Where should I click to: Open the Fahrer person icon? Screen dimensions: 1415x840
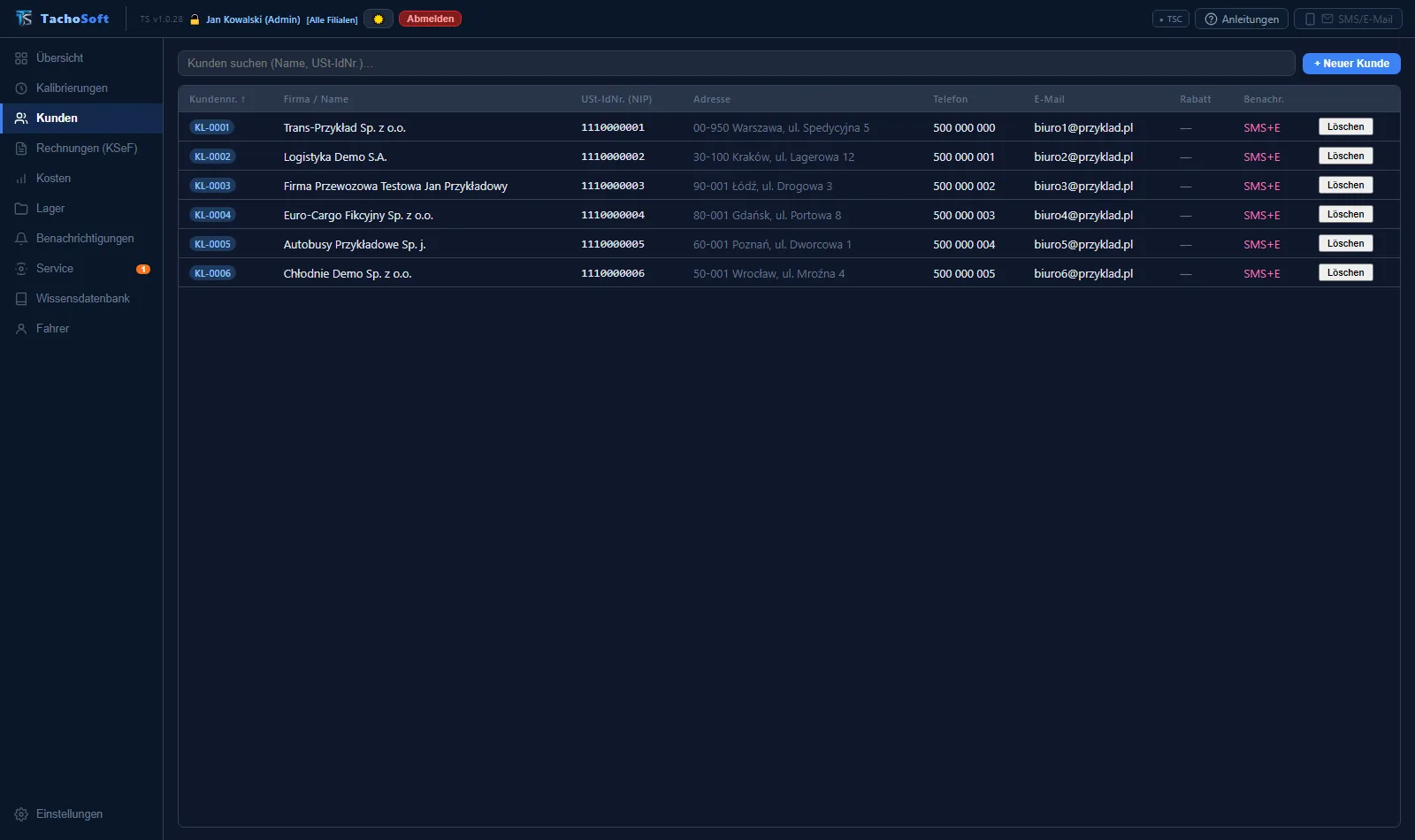[21, 329]
